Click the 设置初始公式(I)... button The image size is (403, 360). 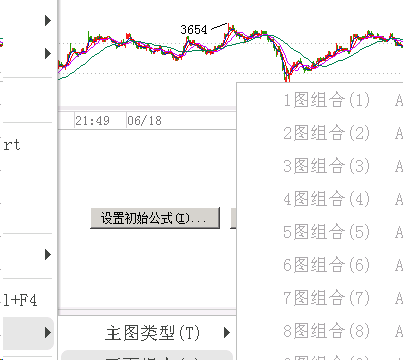click(155, 218)
